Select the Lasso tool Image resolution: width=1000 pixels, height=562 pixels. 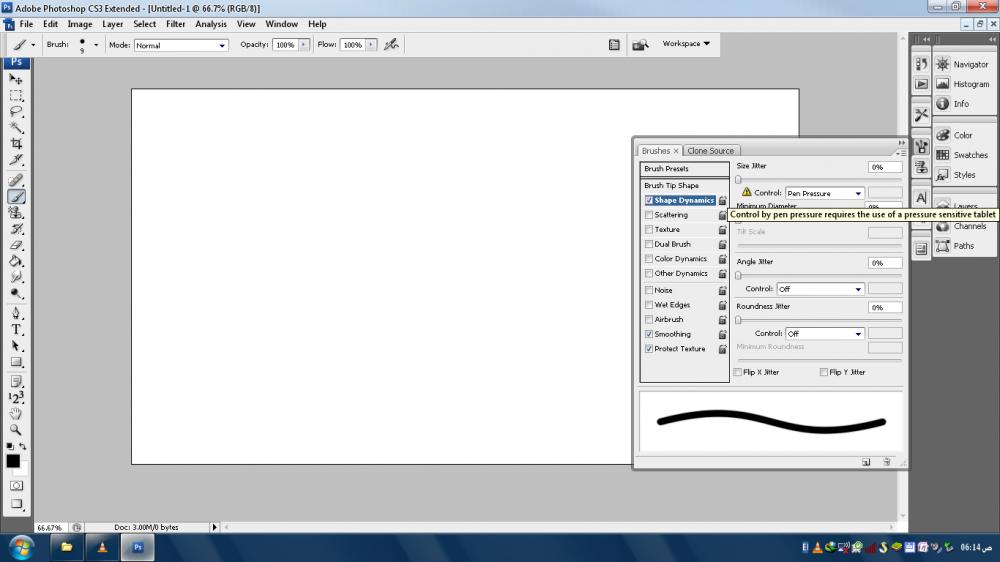16,111
